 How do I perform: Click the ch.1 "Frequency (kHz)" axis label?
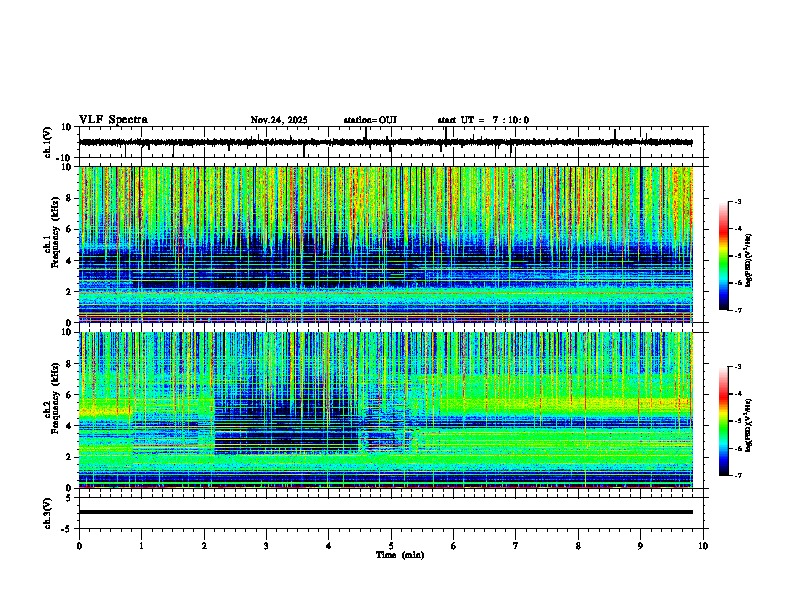click(55, 230)
